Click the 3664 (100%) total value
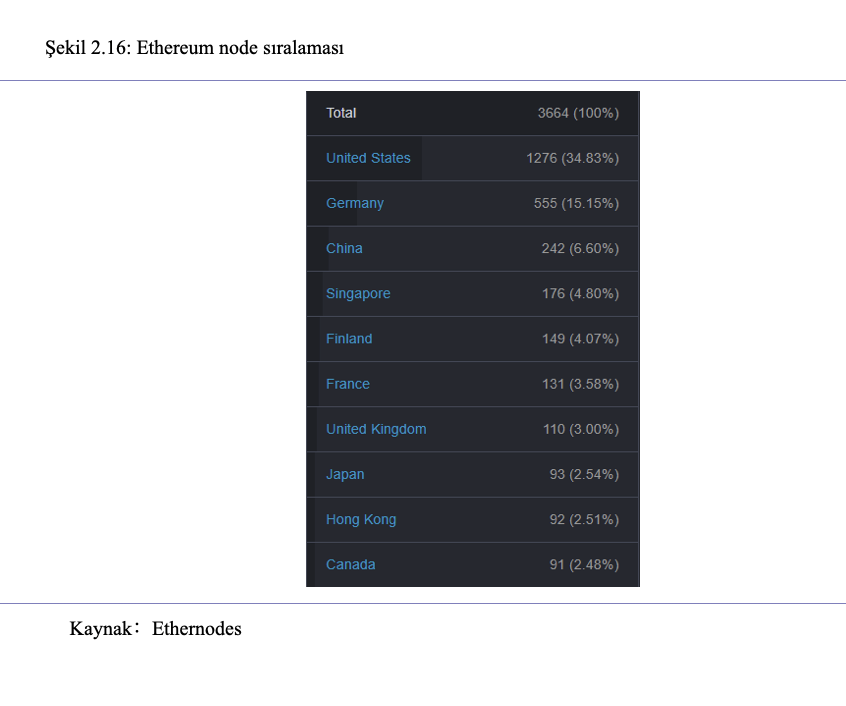This screenshot has height=706, width=846. click(x=578, y=113)
